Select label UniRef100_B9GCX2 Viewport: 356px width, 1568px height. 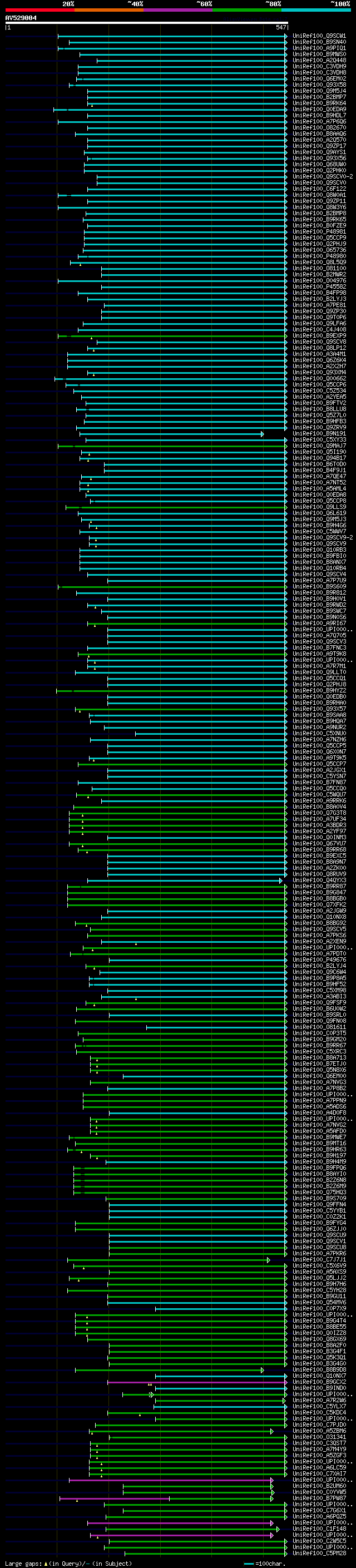[319, 1382]
